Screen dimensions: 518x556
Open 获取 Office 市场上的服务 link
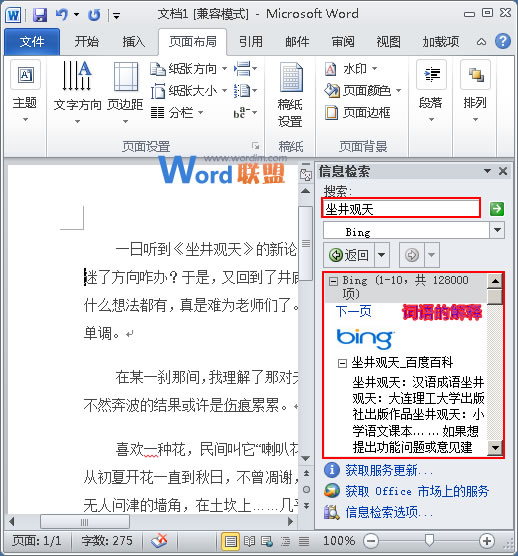tap(417, 491)
